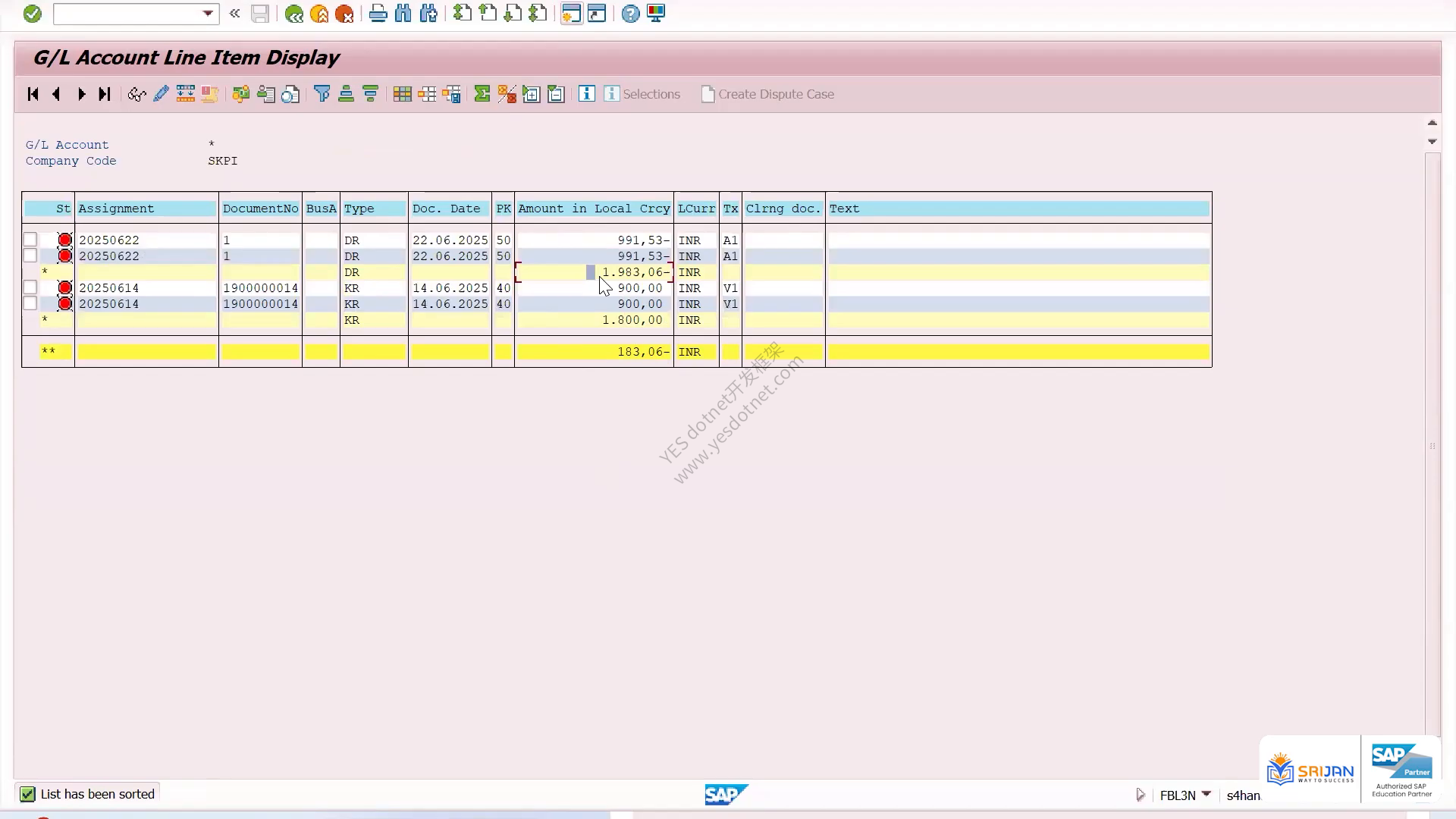
Task: Click the green Total sigma icon
Action: click(x=482, y=94)
